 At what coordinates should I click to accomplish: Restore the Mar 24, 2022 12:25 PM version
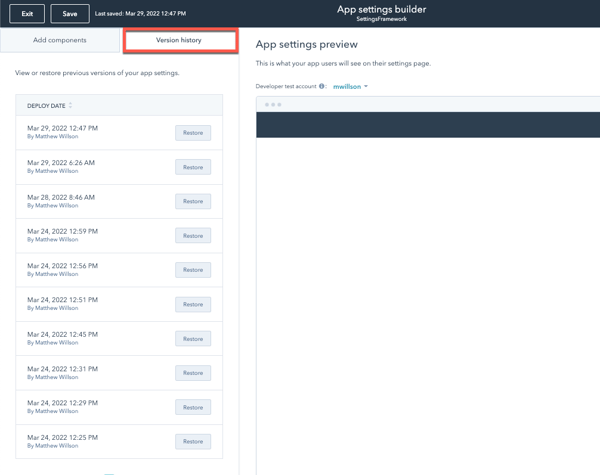(x=193, y=441)
